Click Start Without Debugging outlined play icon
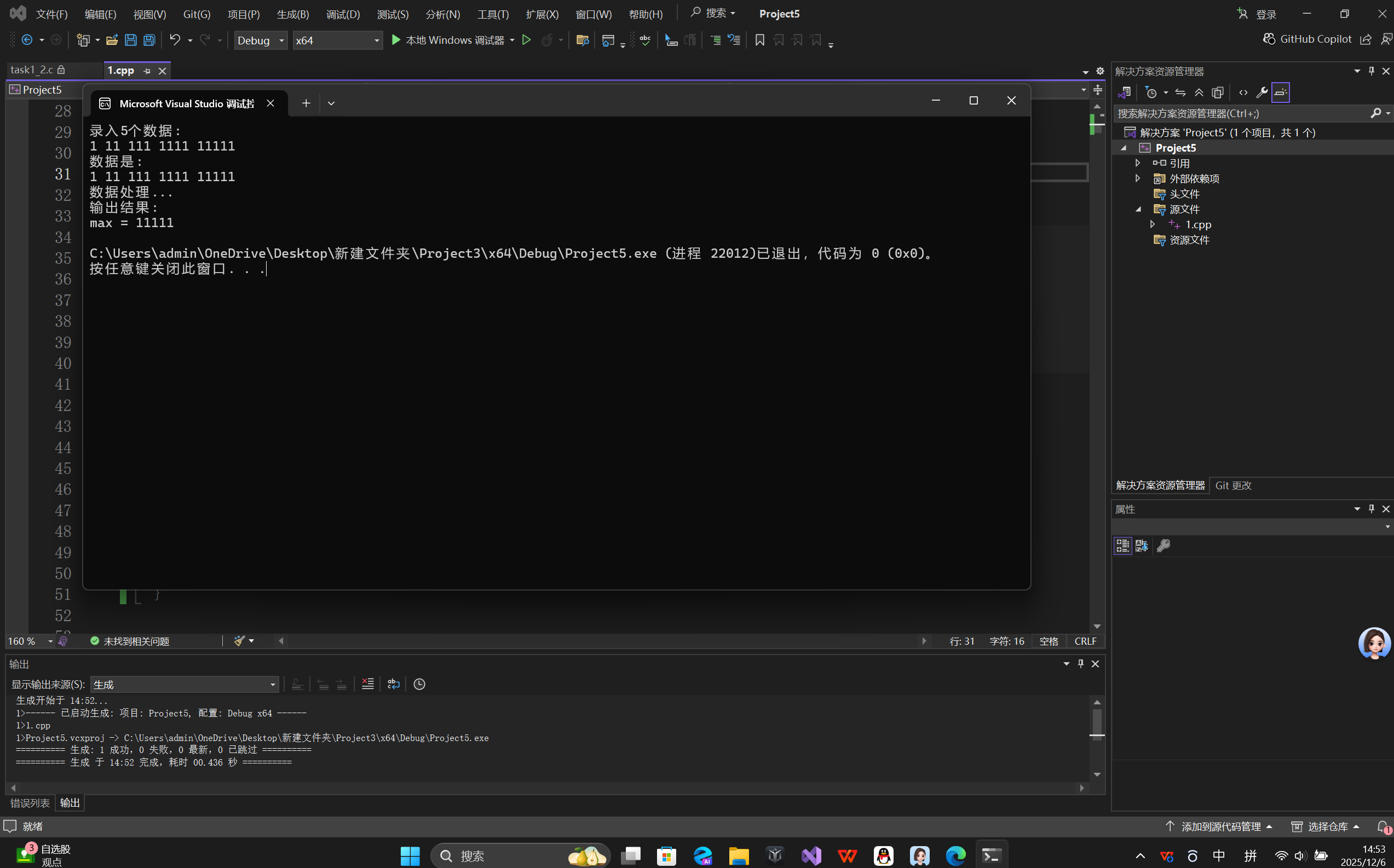Image resolution: width=1394 pixels, height=868 pixels. [x=526, y=39]
